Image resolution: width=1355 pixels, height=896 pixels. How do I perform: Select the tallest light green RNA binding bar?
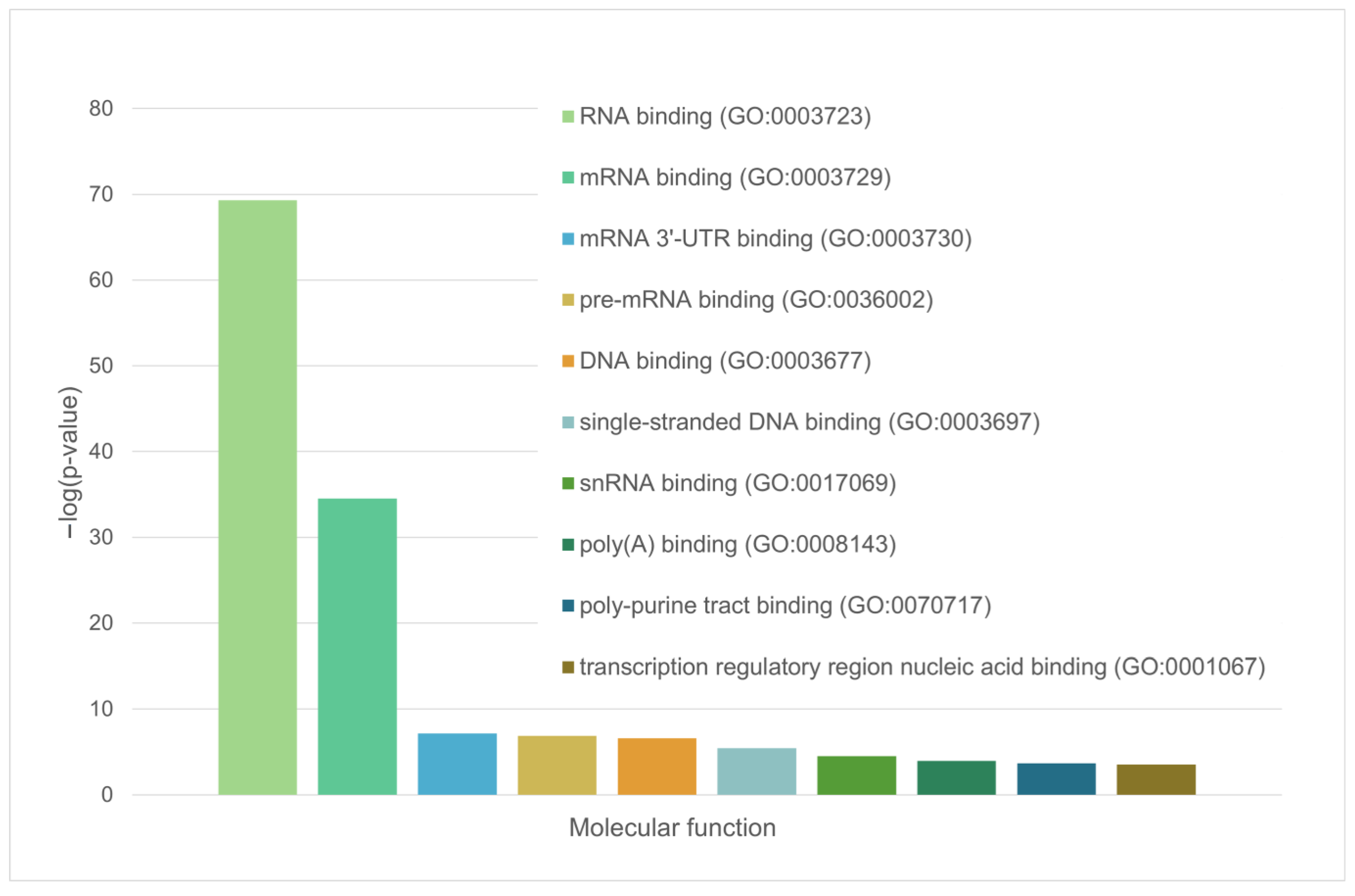tap(258, 497)
